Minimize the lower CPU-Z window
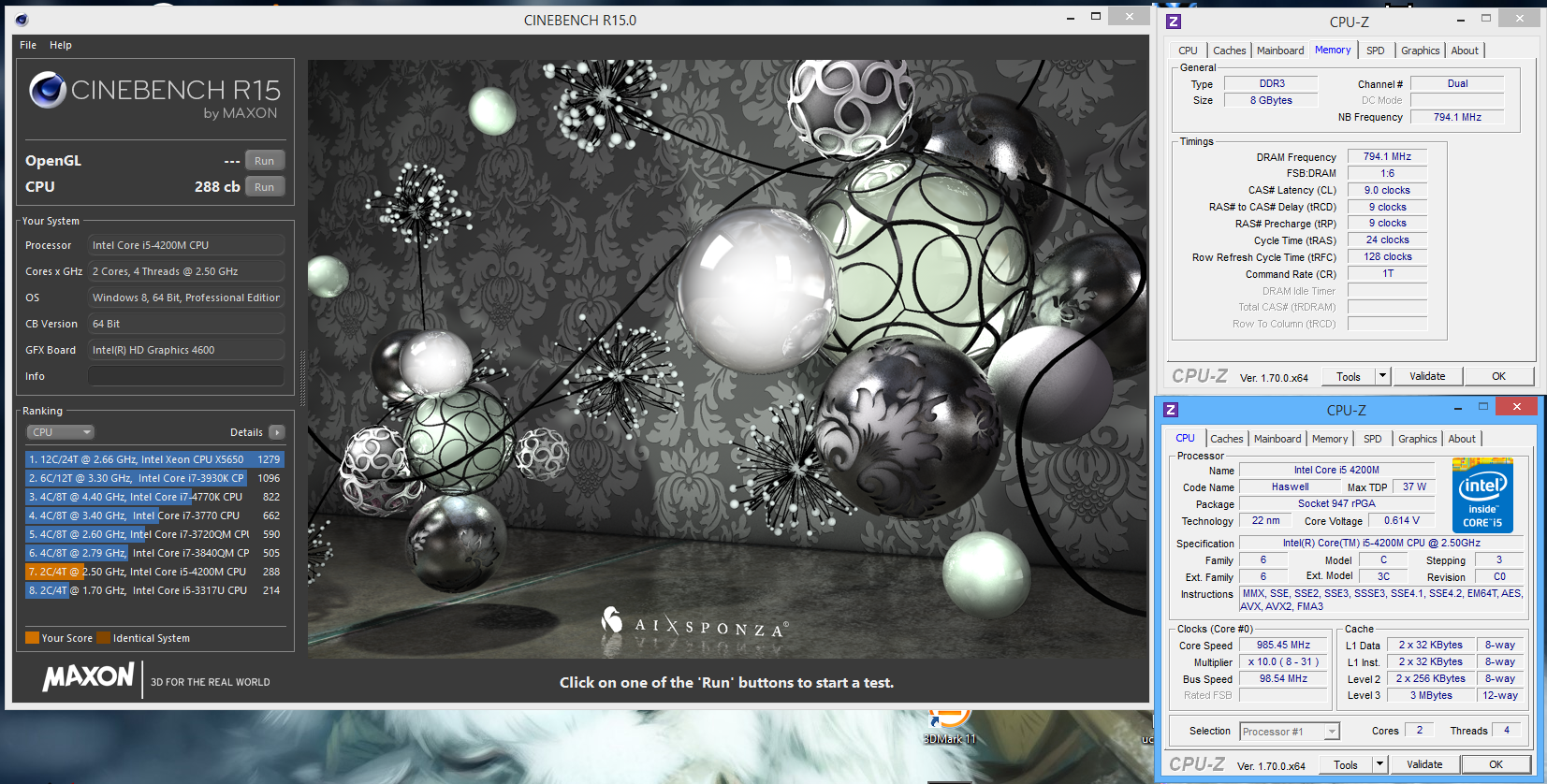The height and width of the screenshot is (784, 1547). [1458, 408]
